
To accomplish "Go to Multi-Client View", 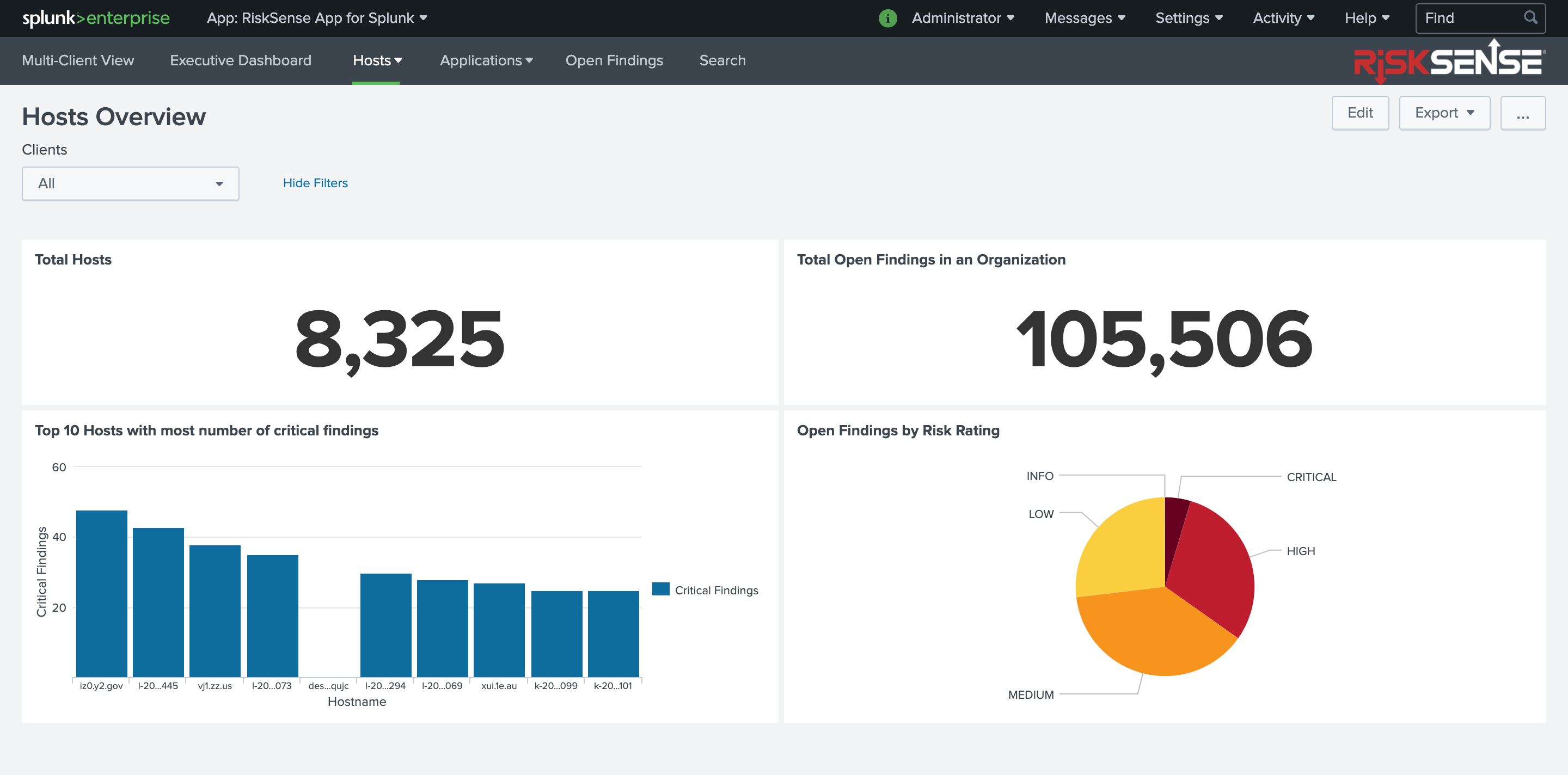I will point(78,60).
